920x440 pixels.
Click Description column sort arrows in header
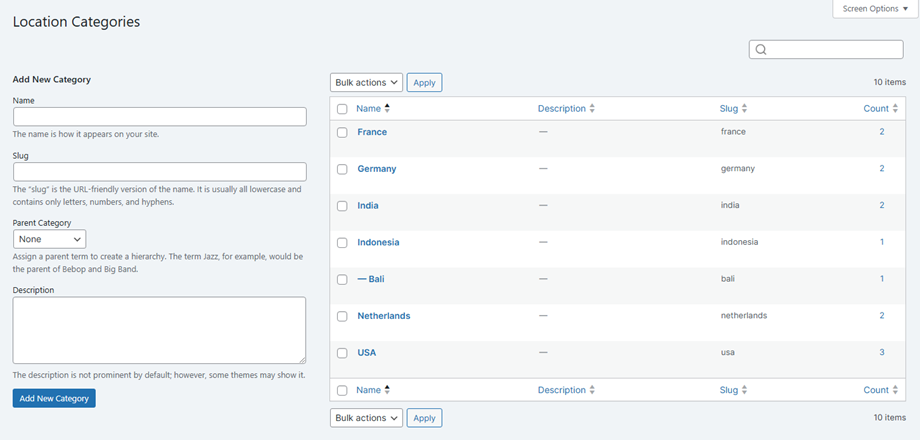[x=592, y=108]
